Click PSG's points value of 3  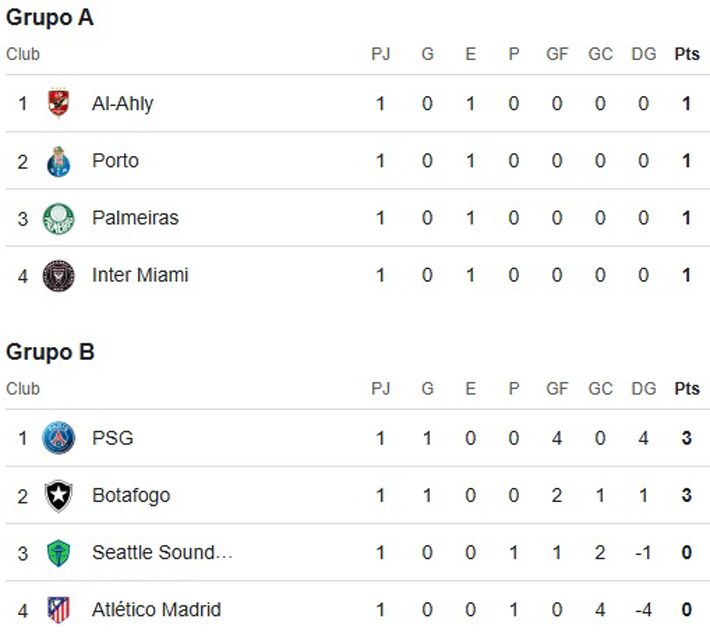pyautogui.click(x=686, y=438)
